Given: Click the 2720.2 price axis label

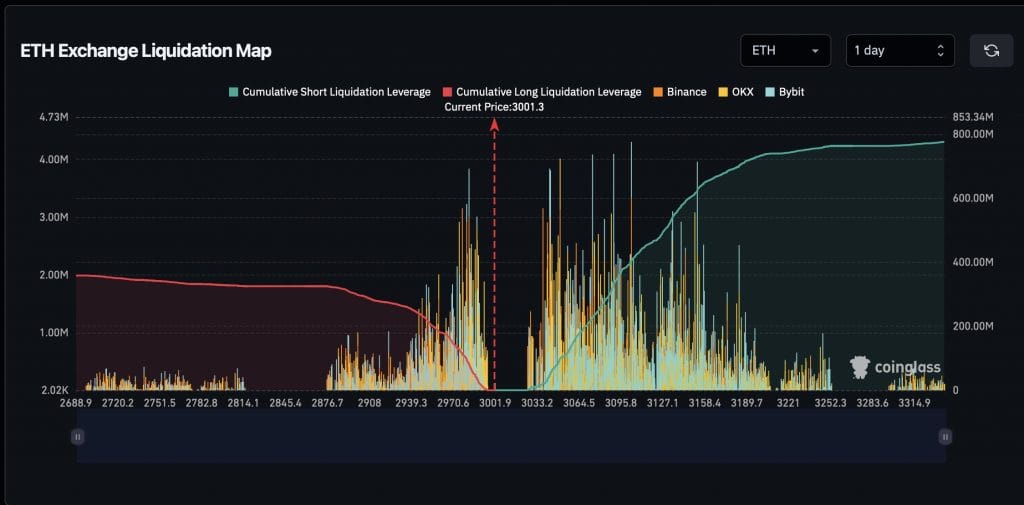Looking at the screenshot, I should tap(118, 403).
